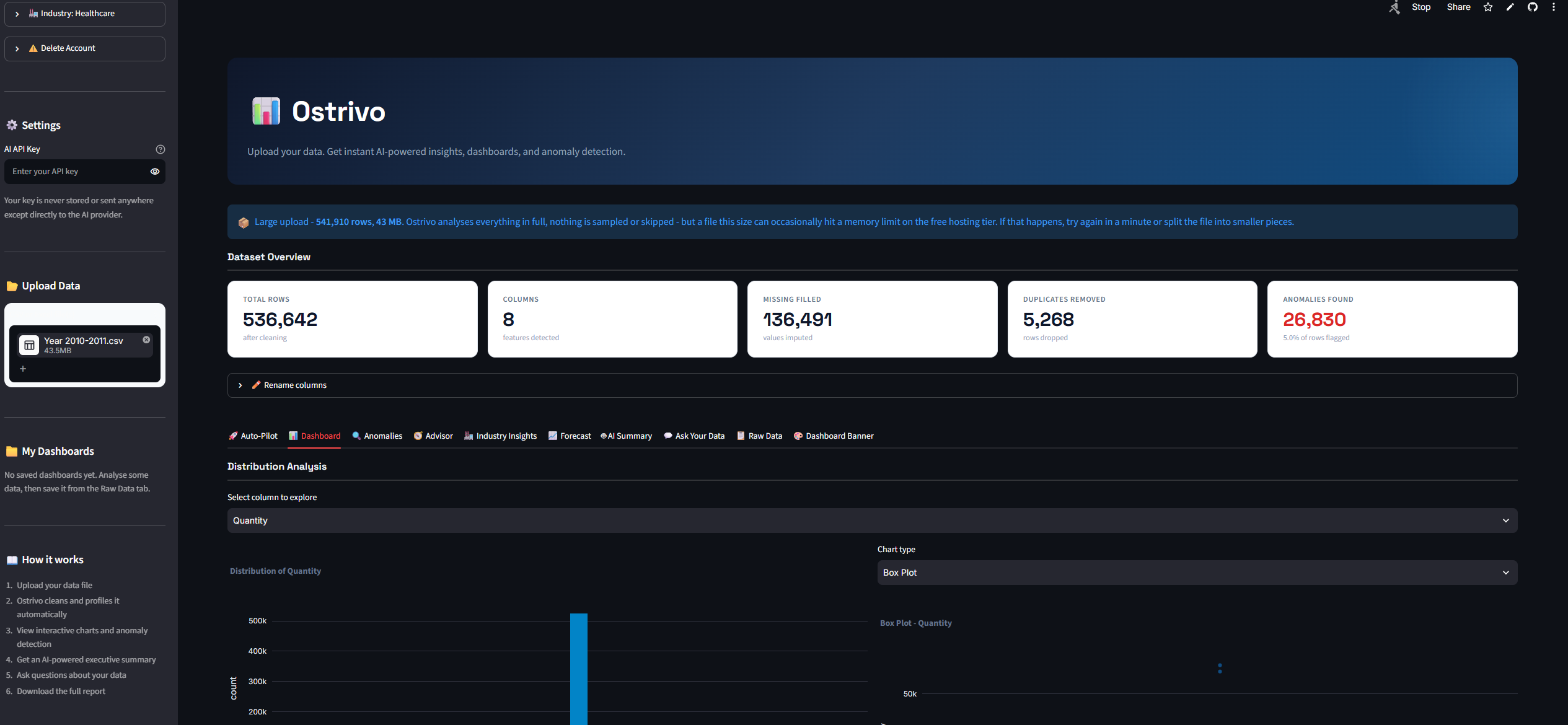Click the 43.5MB file size label
Image resolution: width=1568 pixels, height=725 pixels.
tap(58, 351)
